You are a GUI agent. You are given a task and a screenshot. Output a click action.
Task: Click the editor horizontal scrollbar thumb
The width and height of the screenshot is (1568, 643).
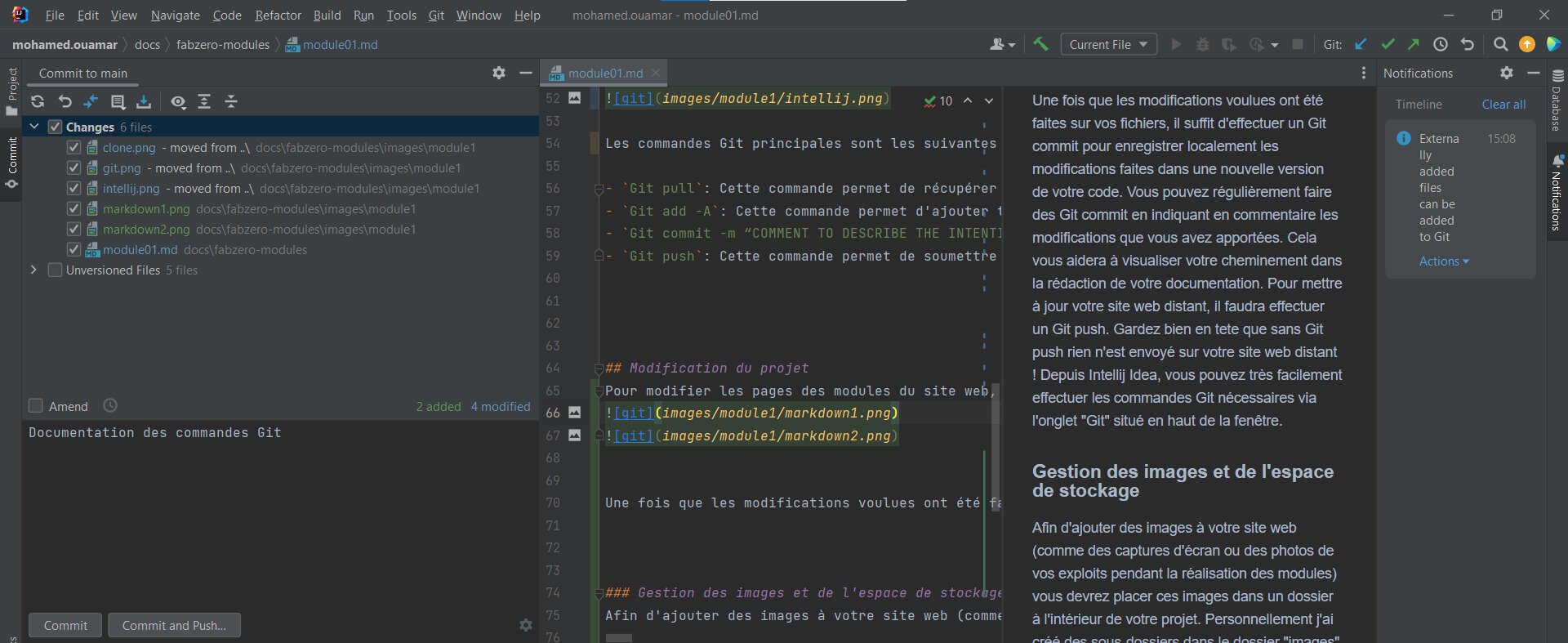tap(619, 638)
